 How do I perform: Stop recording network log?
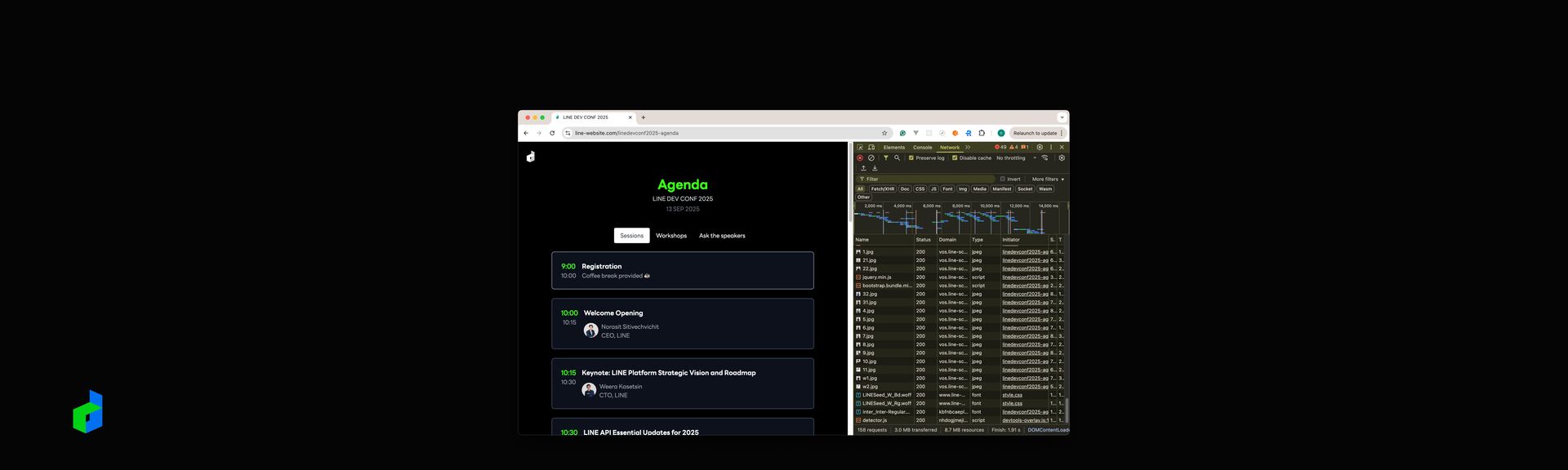click(x=860, y=158)
